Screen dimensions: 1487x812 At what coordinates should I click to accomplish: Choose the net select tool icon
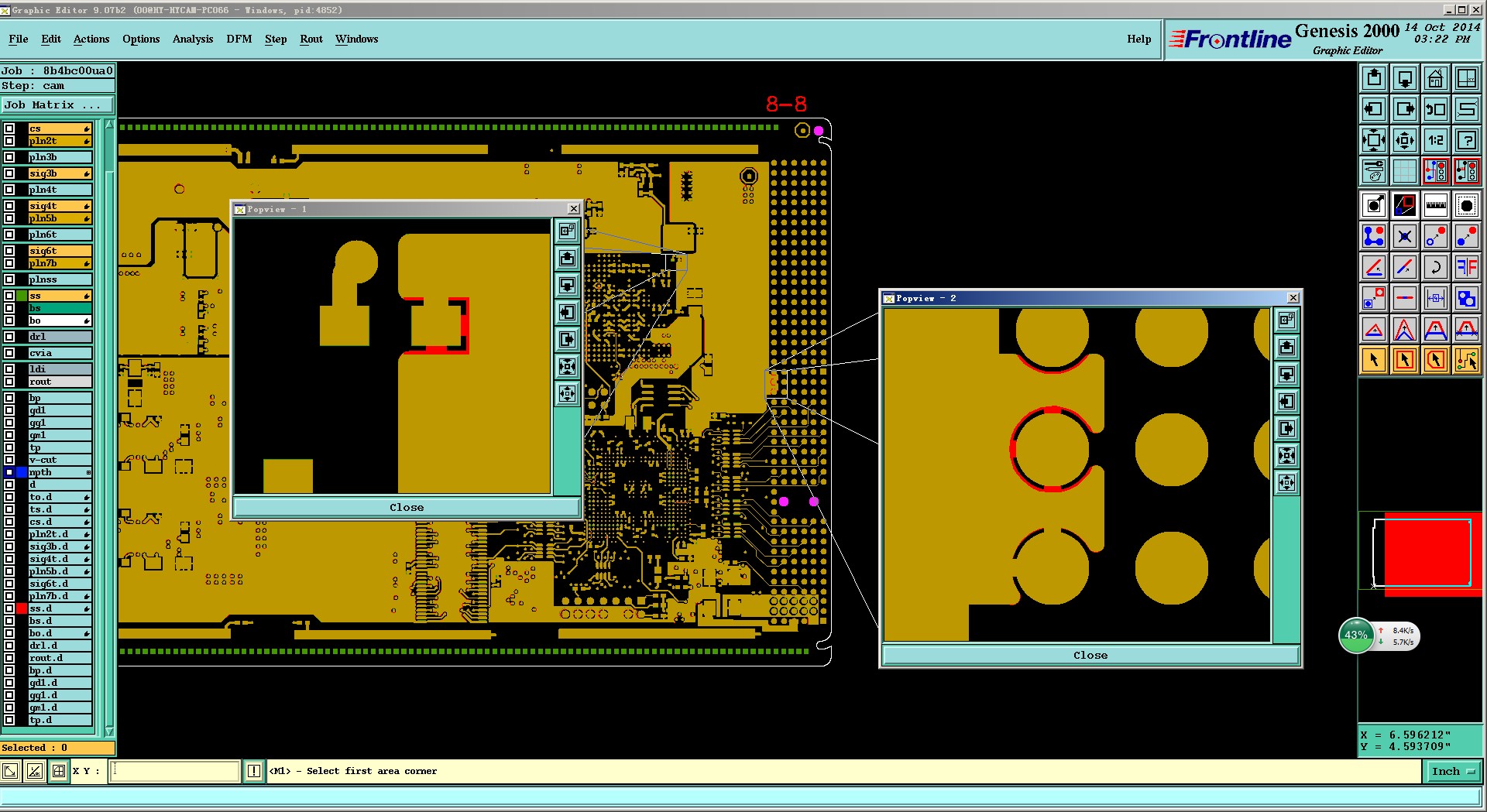(1466, 360)
